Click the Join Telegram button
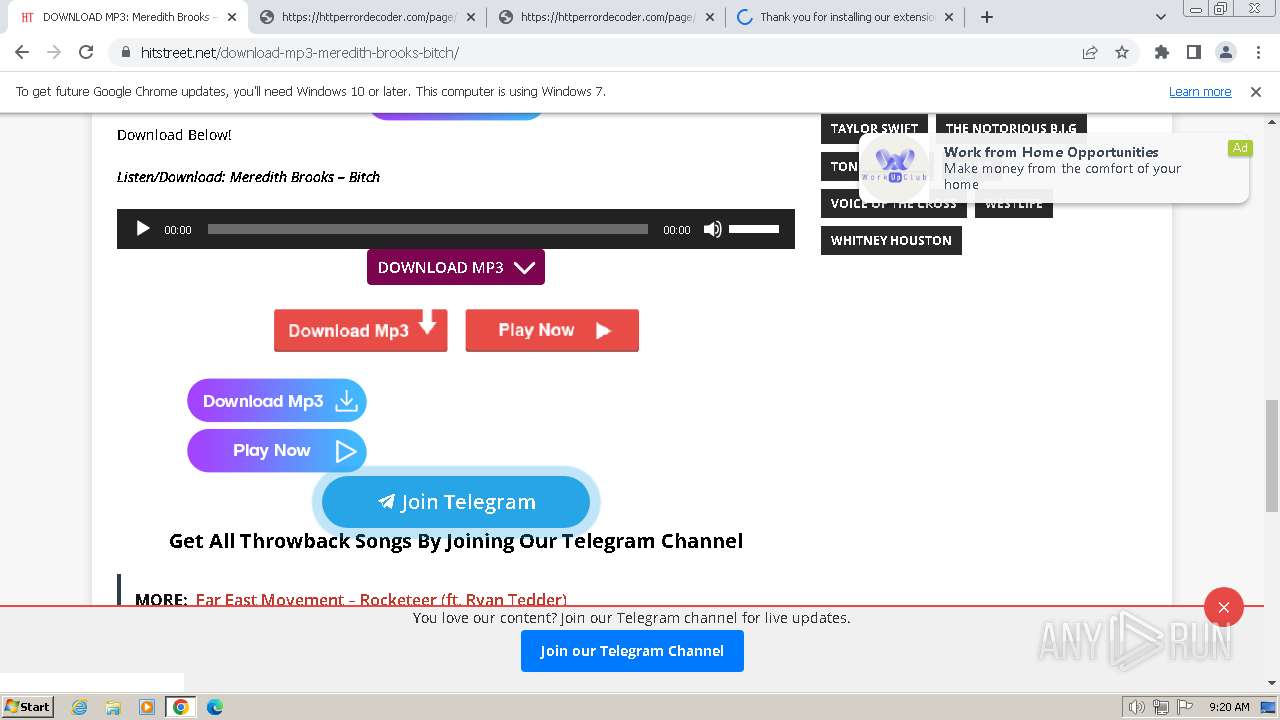Screen dimensions: 1280x720 coord(456,502)
